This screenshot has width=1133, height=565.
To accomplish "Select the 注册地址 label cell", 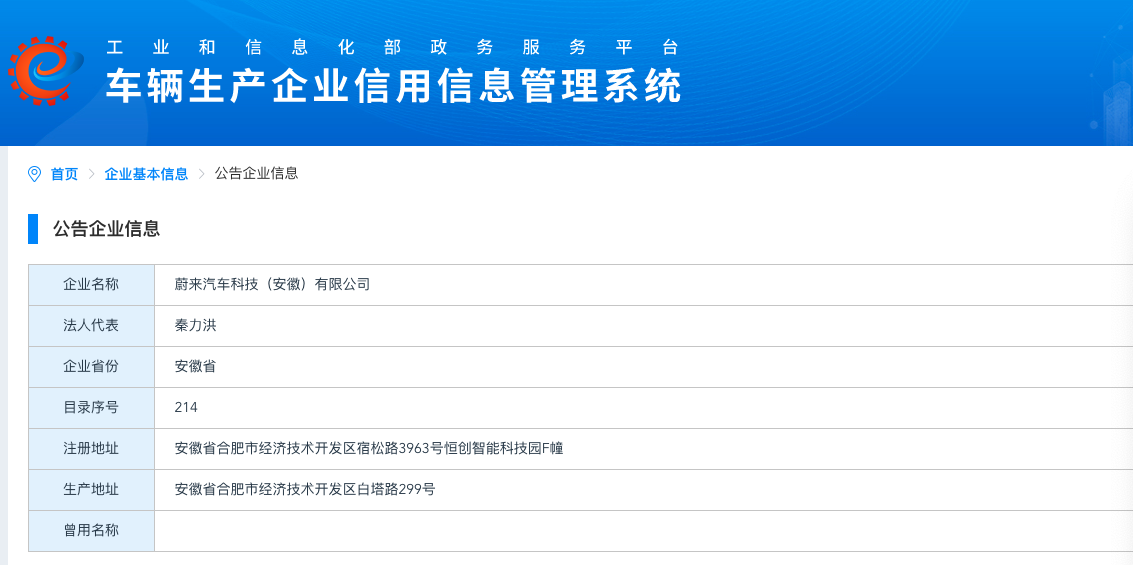I will [x=91, y=449].
